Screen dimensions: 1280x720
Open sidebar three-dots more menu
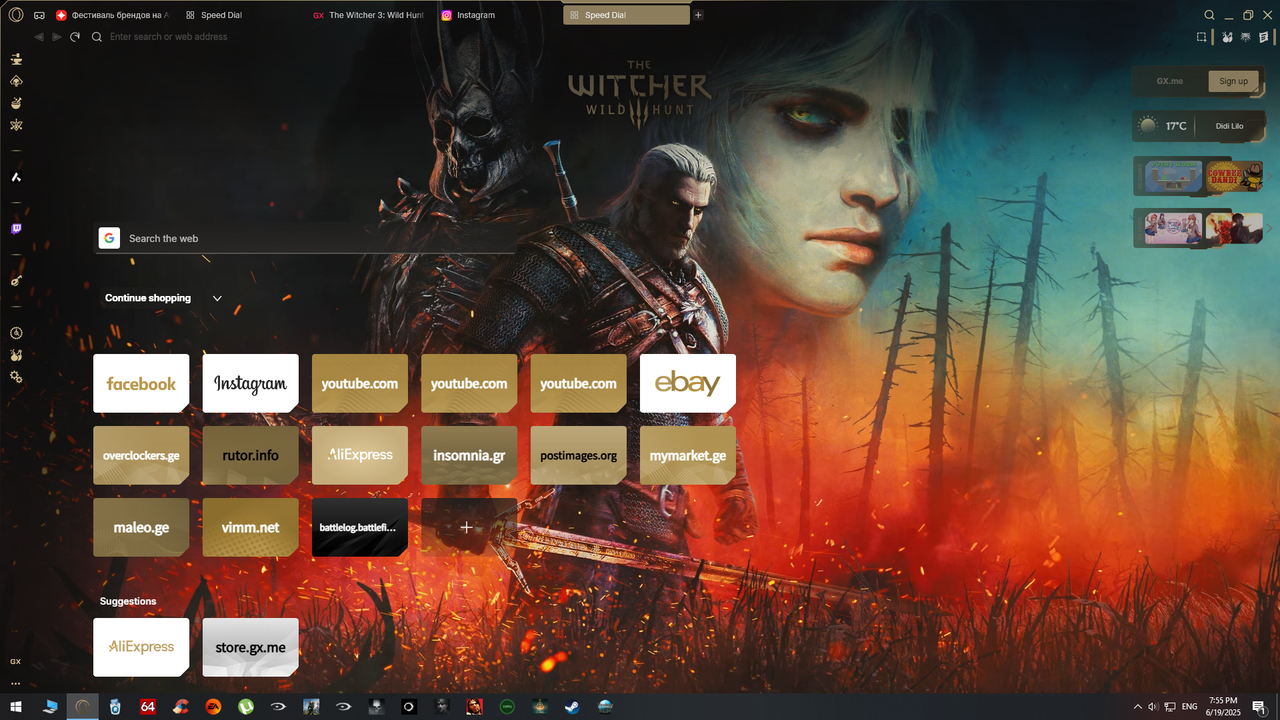click(x=16, y=684)
